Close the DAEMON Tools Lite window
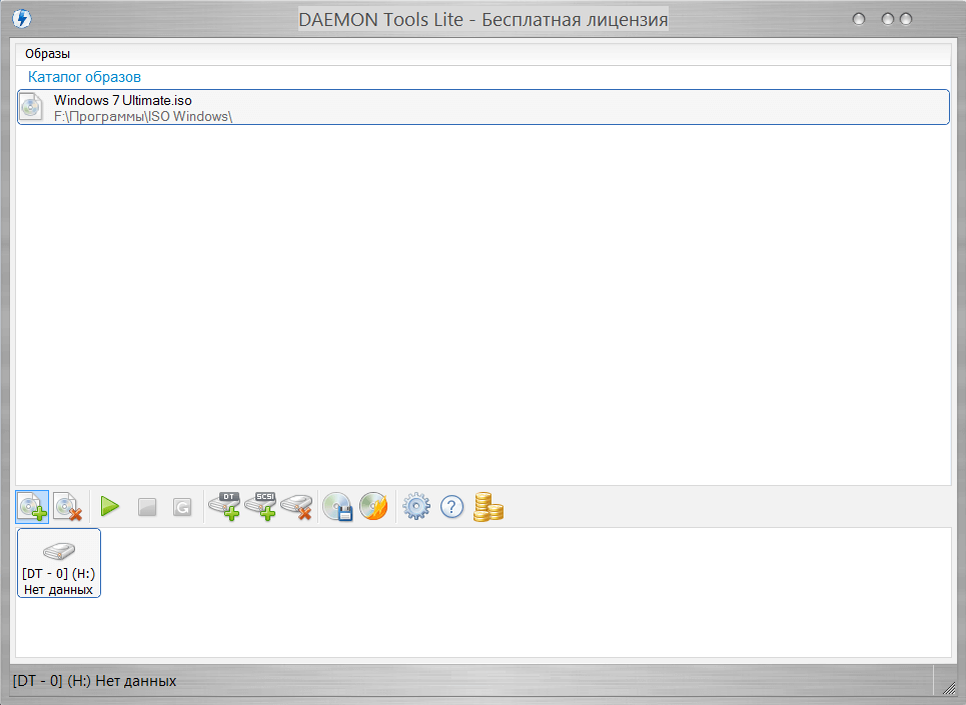Viewport: 966px width, 705px height. click(906, 19)
